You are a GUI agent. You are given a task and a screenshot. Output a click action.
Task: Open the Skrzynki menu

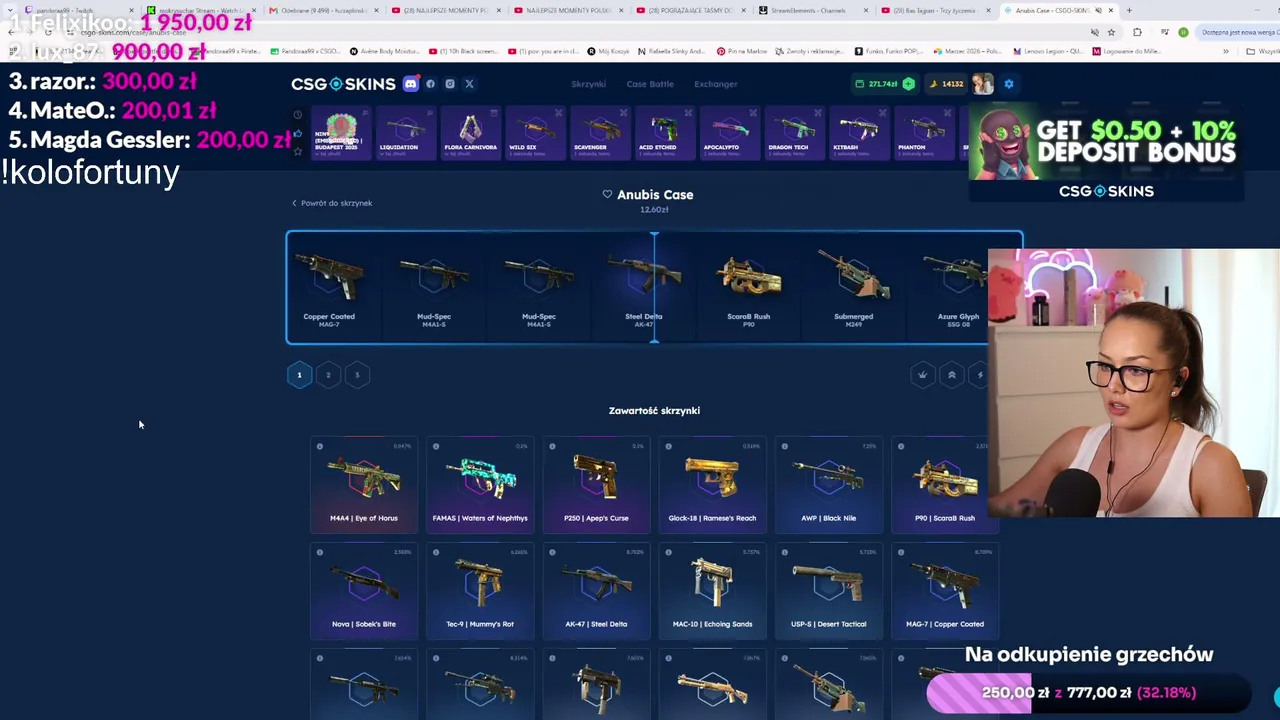click(588, 84)
